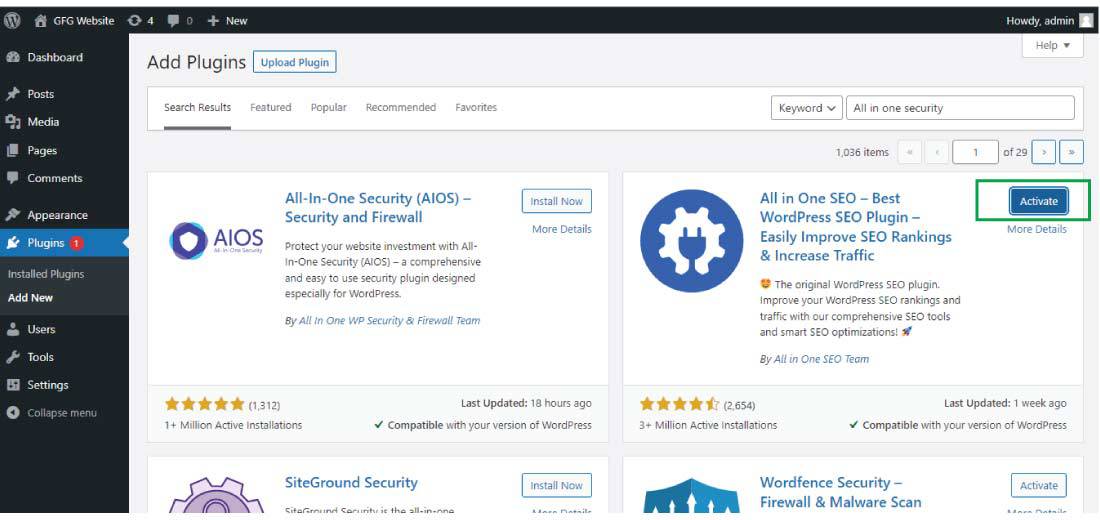1100x520 pixels.
Task: Click the WordPress logo in admin bar
Action: (x=12, y=20)
